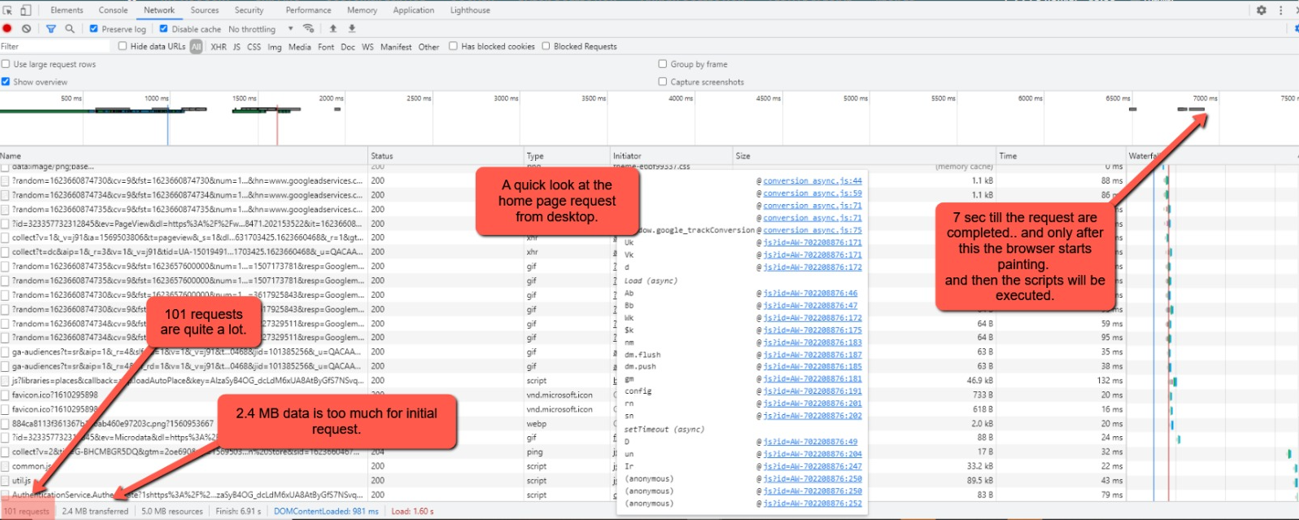Open js?id=AW-702208876:46 link
The image size is (1299, 520).
point(811,293)
